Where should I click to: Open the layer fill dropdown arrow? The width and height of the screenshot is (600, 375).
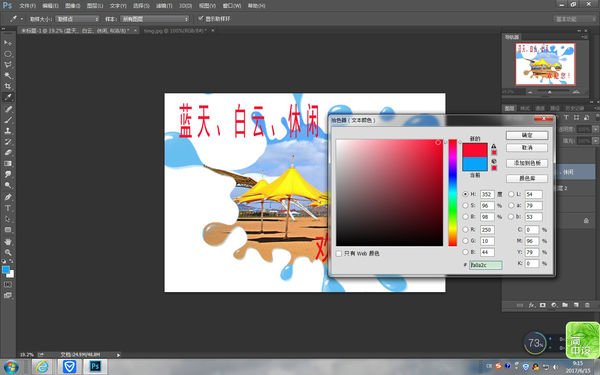[x=595, y=141]
